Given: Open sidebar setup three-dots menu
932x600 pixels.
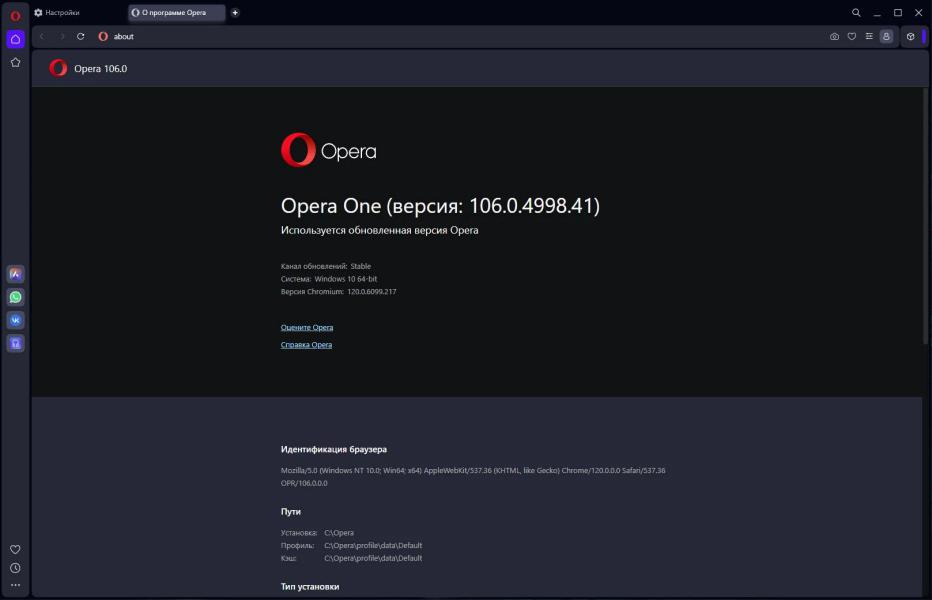Looking at the screenshot, I should point(15,585).
